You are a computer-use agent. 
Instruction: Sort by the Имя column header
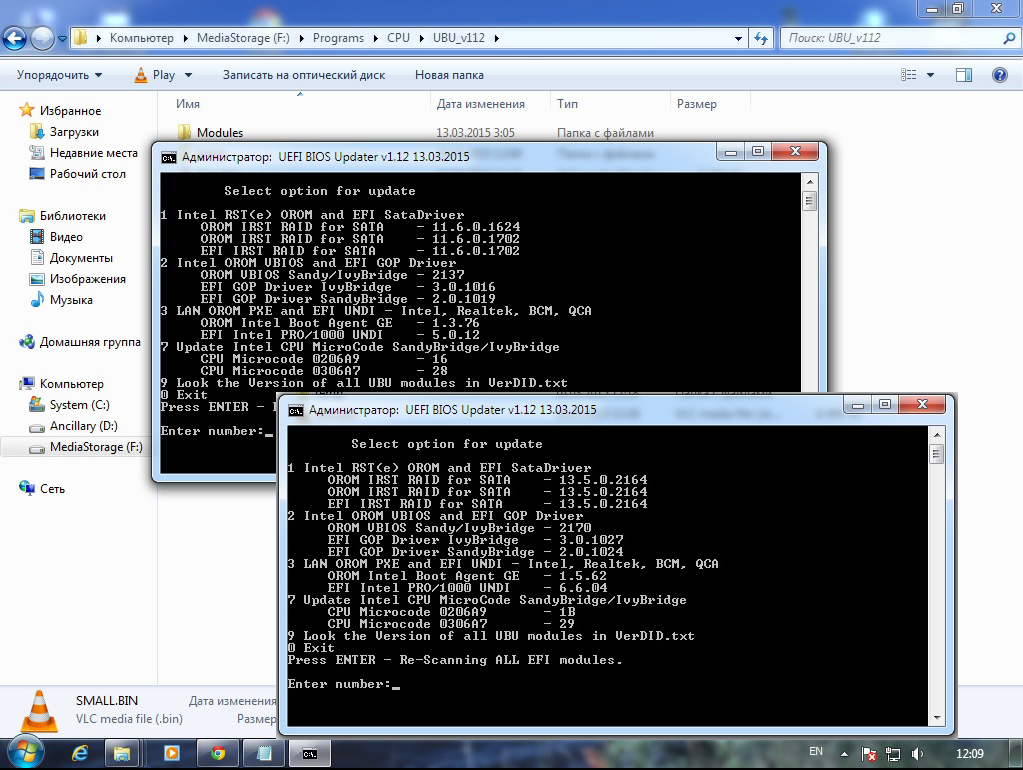(188, 104)
